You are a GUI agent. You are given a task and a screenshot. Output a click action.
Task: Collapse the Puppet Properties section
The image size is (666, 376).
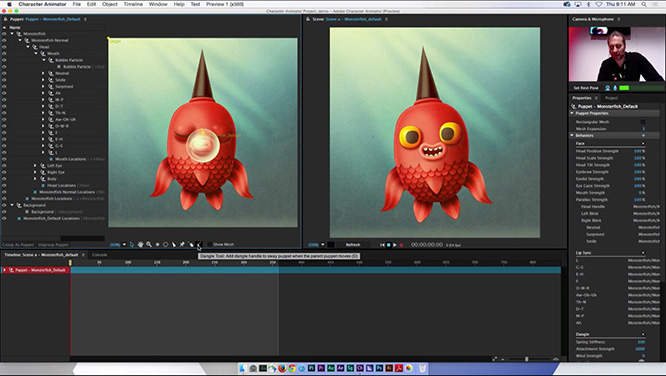(572, 113)
